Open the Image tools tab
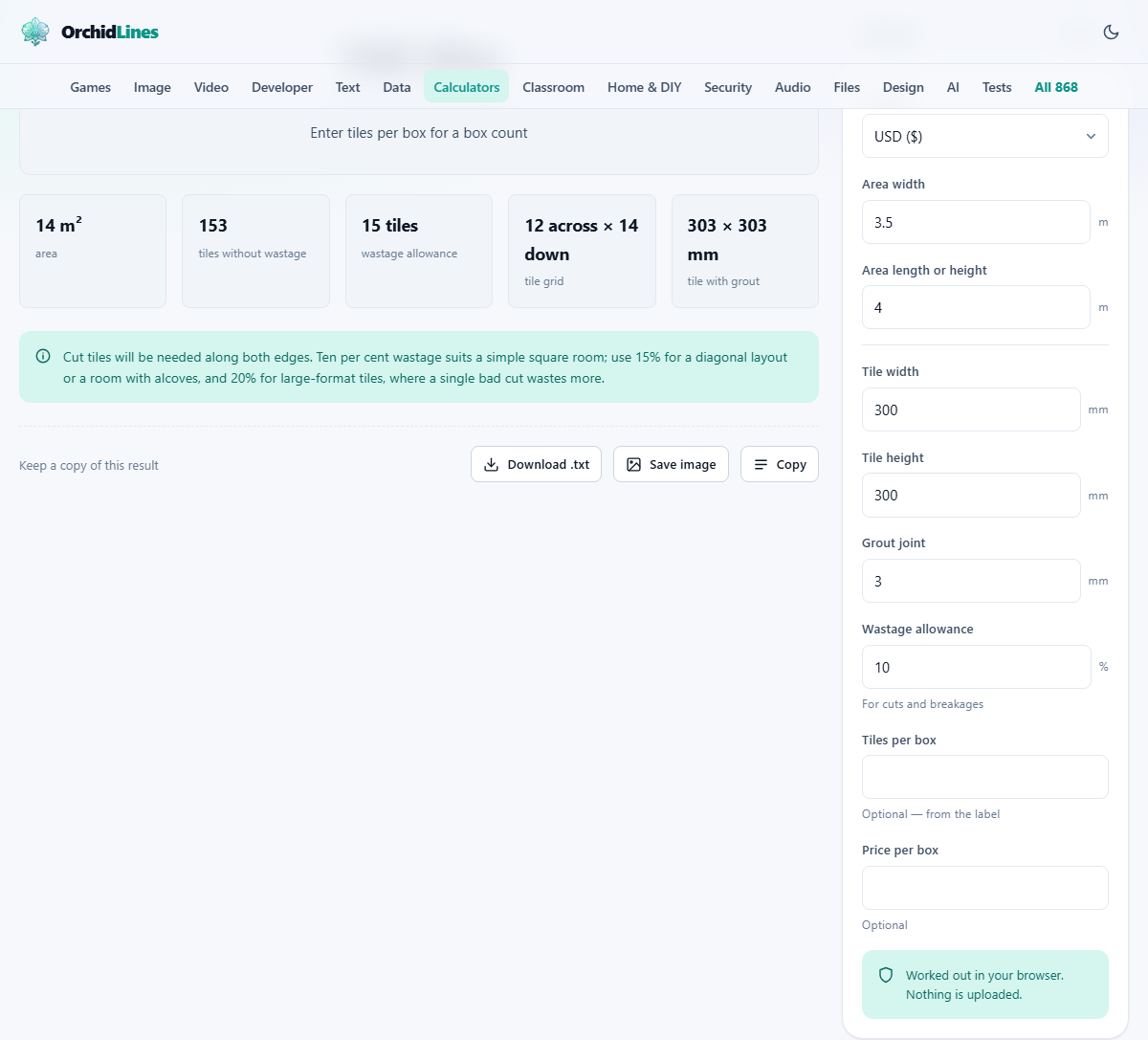This screenshot has height=1040, width=1148. 152,87
